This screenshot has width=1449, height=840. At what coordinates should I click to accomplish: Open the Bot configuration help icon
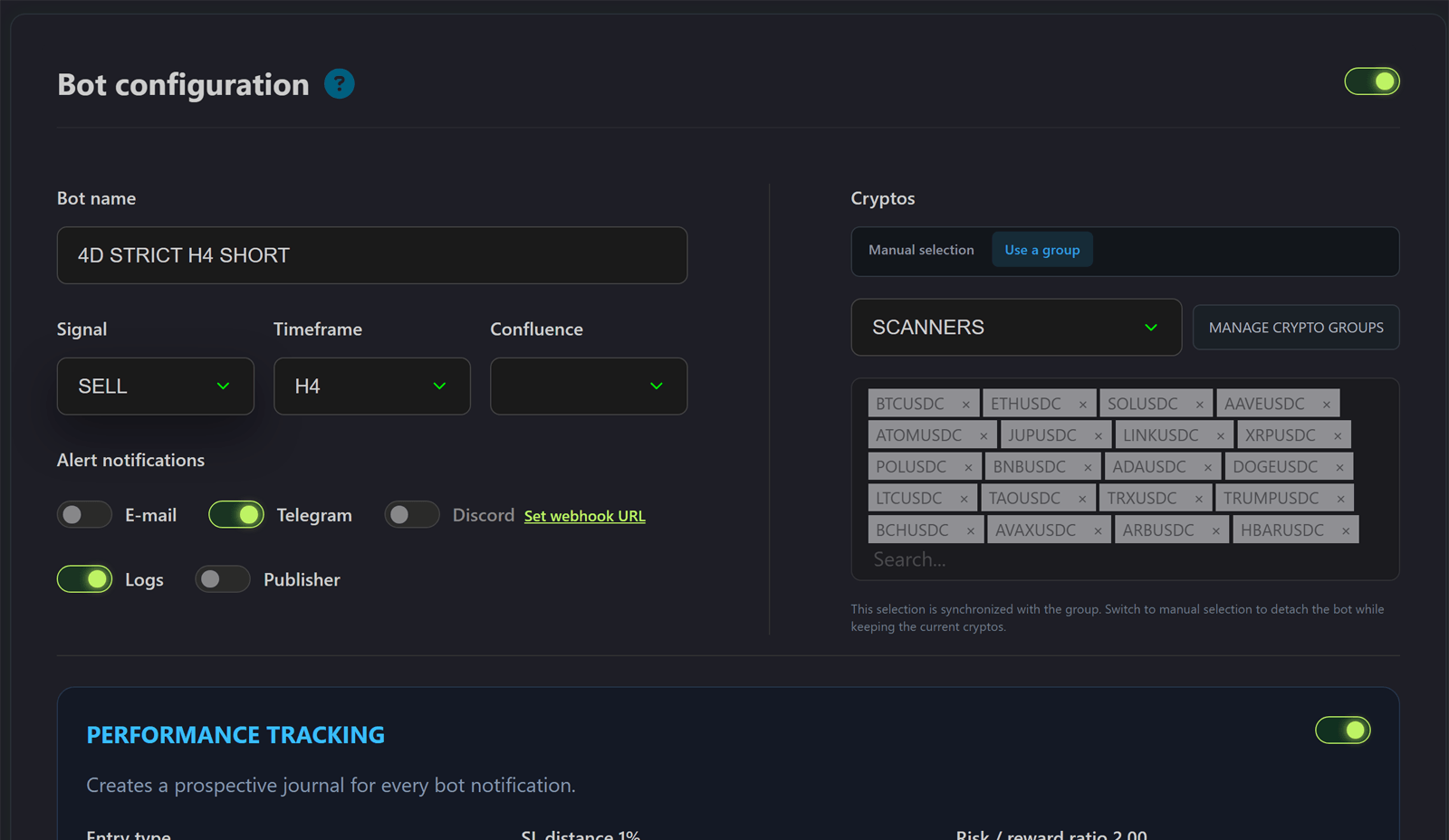point(340,84)
